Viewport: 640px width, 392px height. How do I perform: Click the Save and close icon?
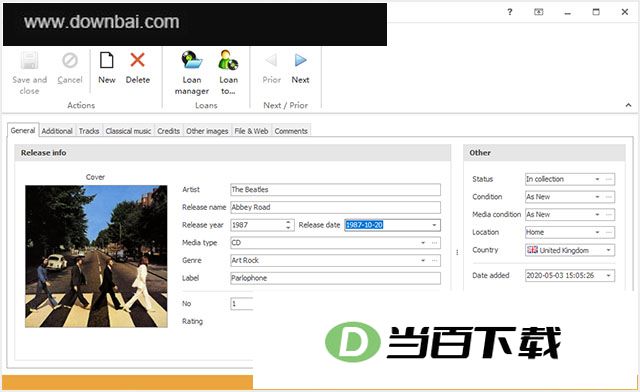[x=29, y=60]
